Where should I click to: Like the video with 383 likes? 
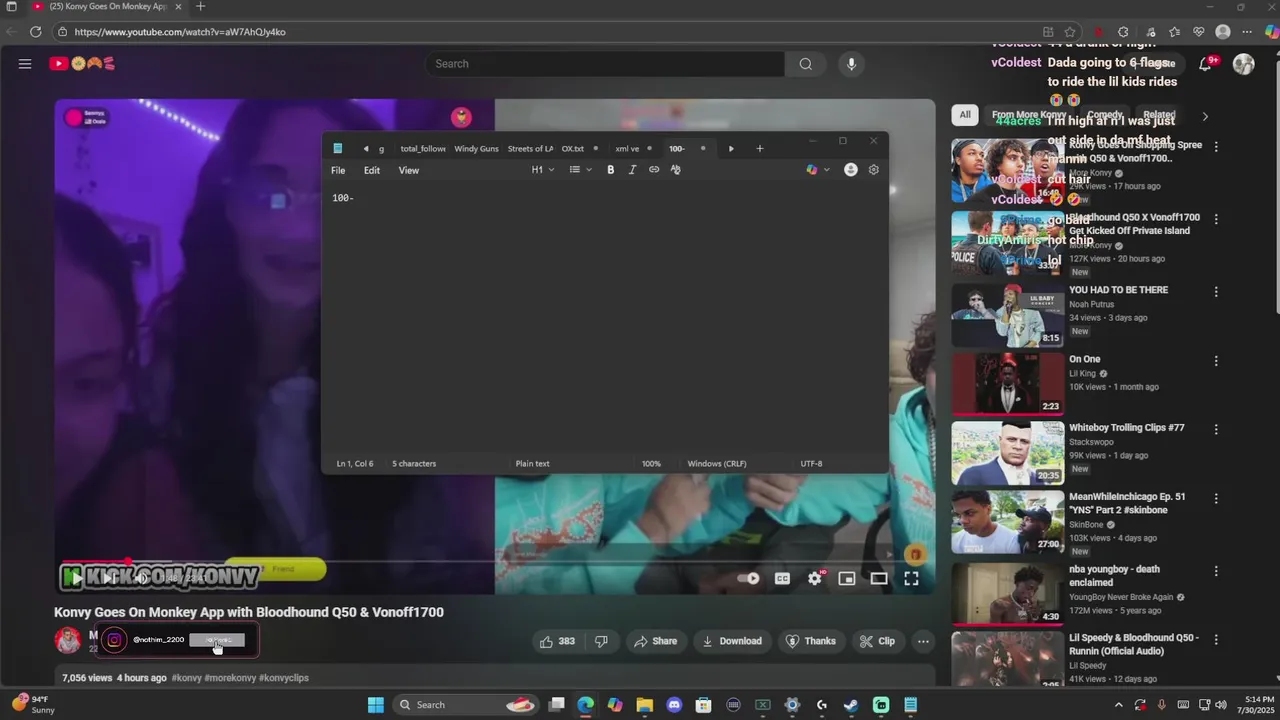pos(557,641)
